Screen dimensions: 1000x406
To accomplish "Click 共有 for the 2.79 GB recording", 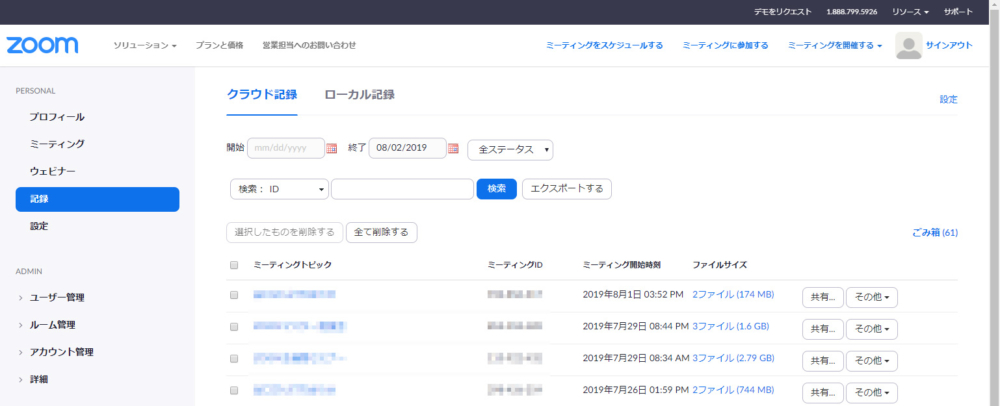I will click(822, 359).
